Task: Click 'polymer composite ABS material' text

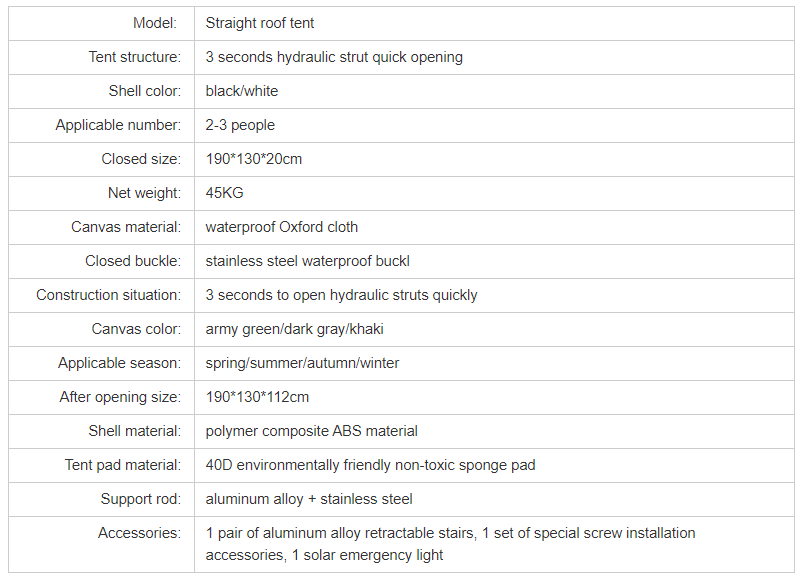Action: [x=311, y=432]
